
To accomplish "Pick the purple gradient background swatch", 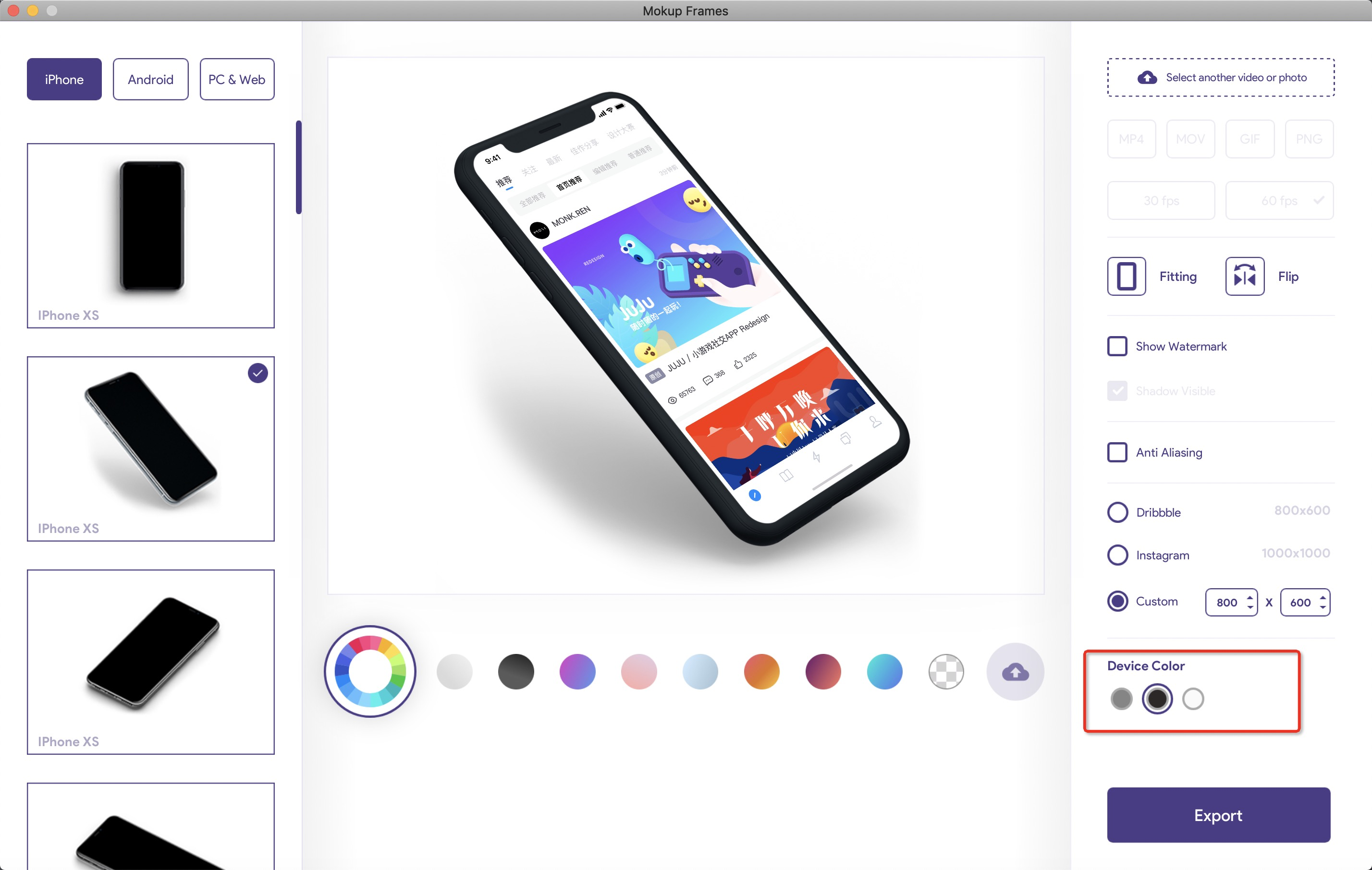I will (x=578, y=672).
